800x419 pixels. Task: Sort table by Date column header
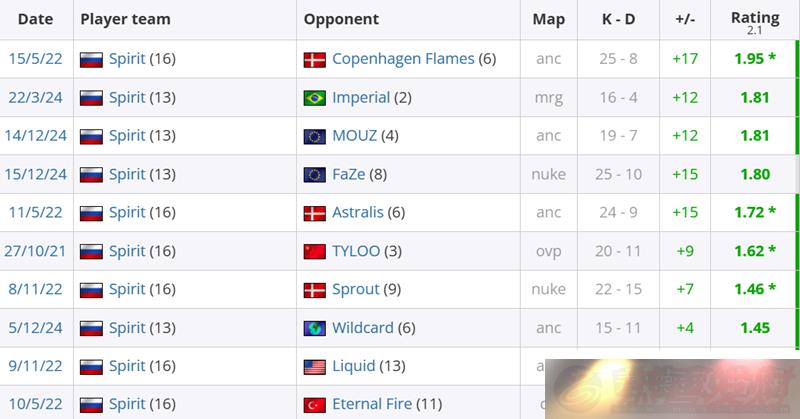35,19
